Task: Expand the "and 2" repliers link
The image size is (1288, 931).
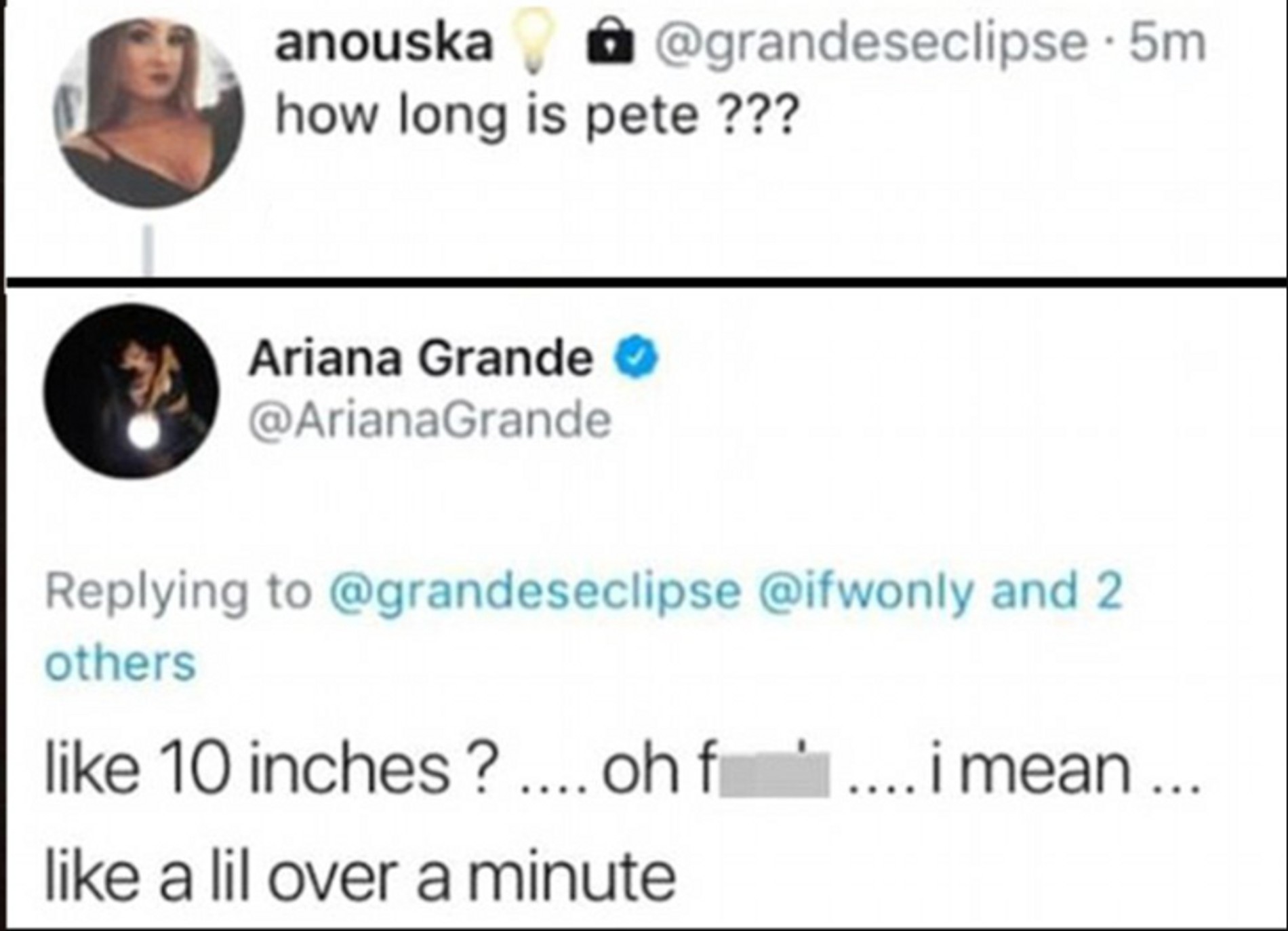Action: point(1057,591)
